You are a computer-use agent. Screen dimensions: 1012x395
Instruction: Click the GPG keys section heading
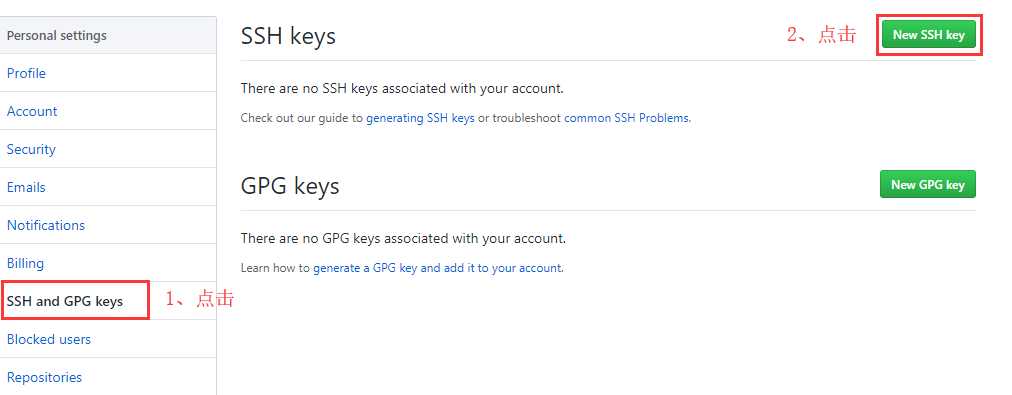pos(290,187)
